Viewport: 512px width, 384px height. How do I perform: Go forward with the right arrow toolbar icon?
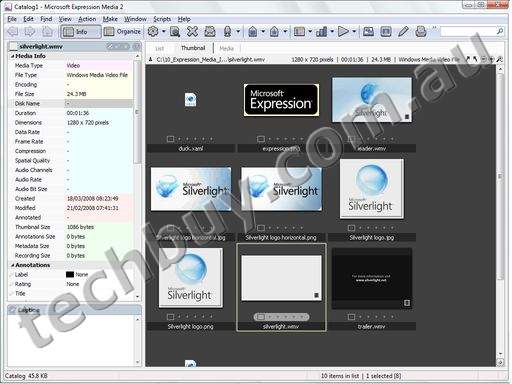click(30, 32)
